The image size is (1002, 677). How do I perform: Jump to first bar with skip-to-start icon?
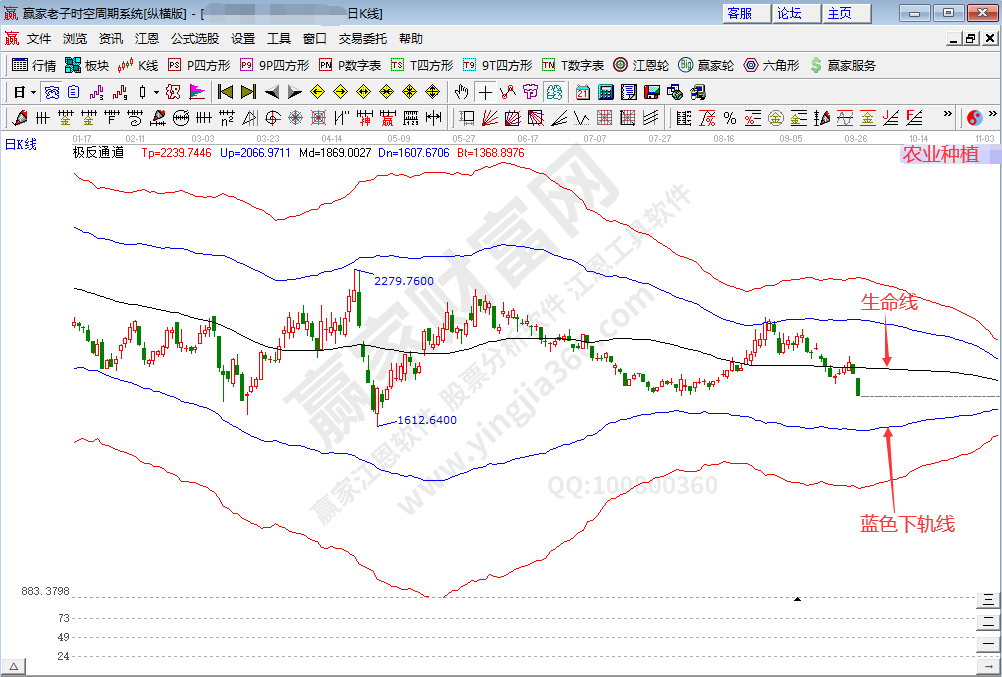tap(225, 92)
